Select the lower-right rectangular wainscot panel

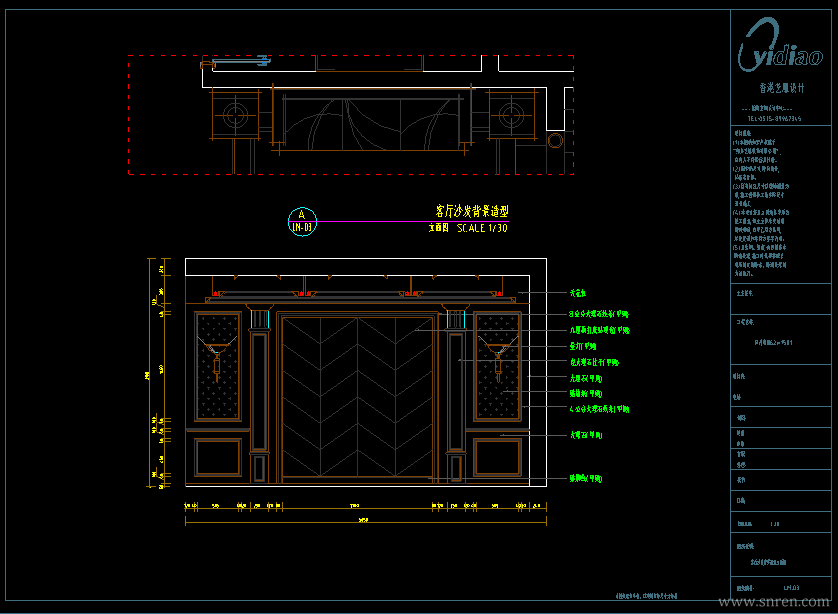[498, 457]
